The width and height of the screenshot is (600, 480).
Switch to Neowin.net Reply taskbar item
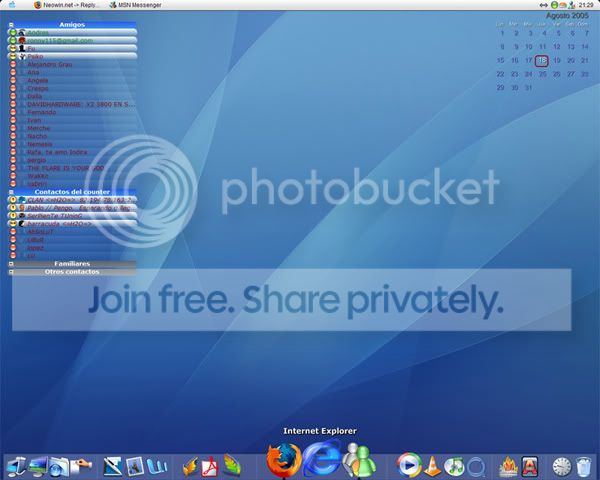tap(67, 5)
